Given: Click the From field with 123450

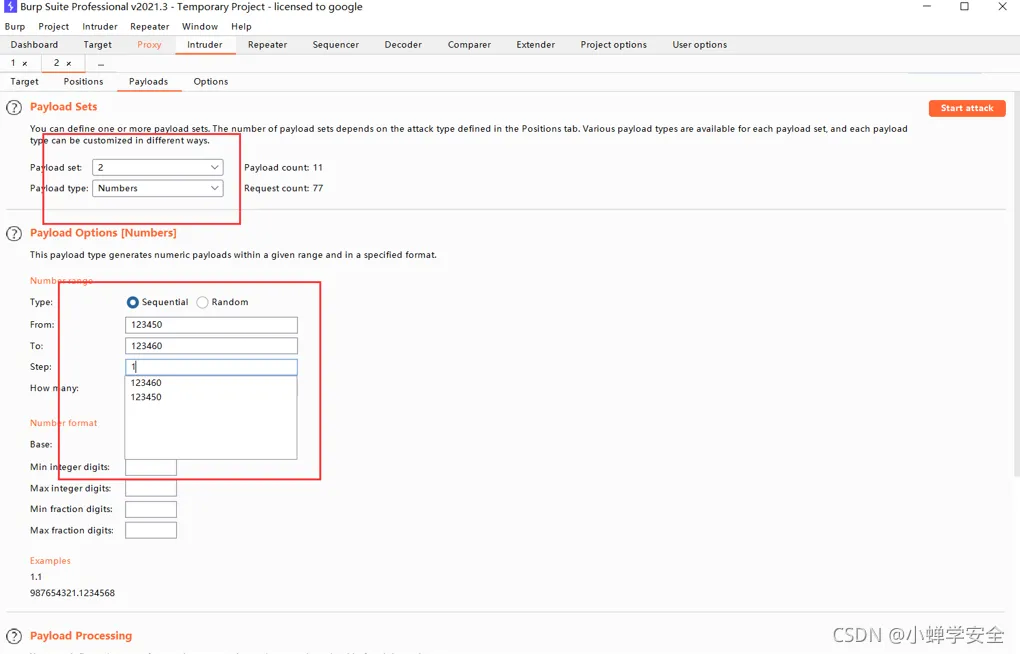Looking at the screenshot, I should pyautogui.click(x=211, y=325).
